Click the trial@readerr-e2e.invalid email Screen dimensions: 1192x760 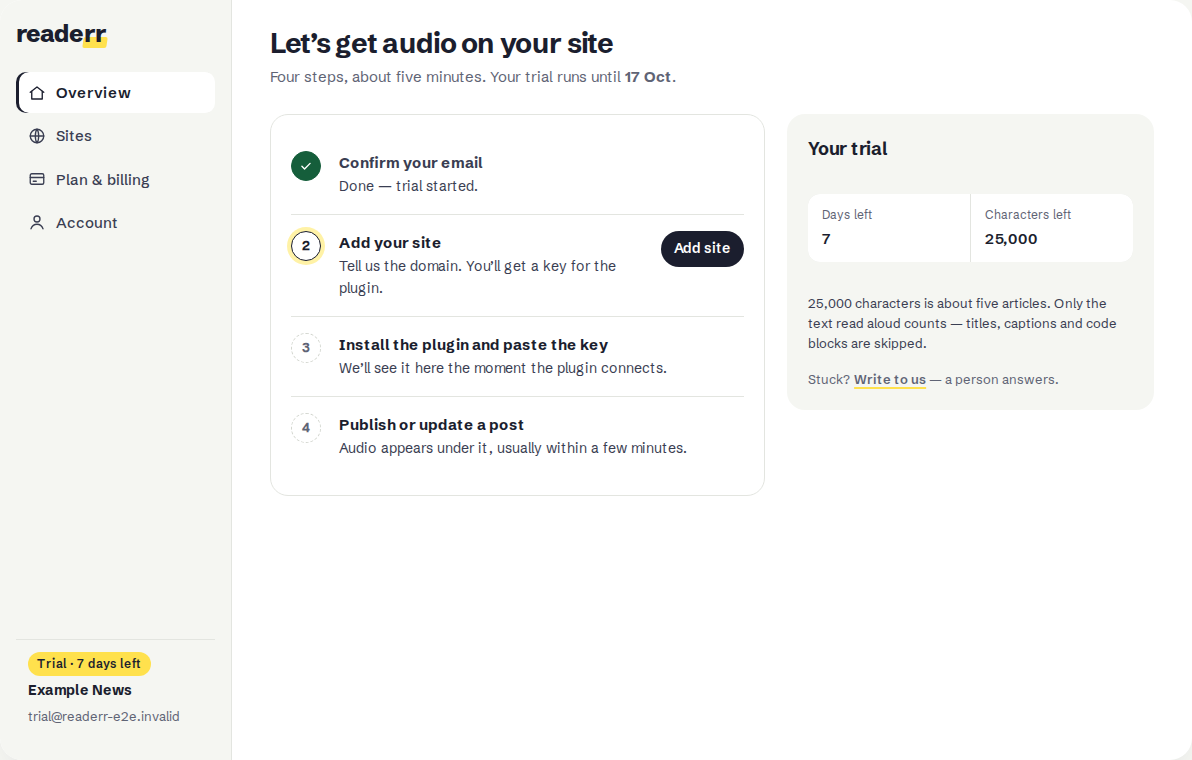click(x=104, y=717)
